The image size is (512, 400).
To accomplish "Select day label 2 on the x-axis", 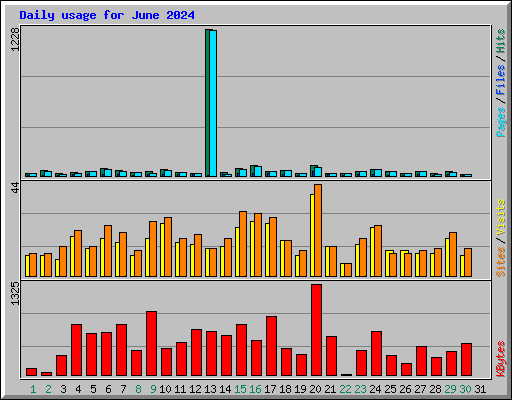I will click(48, 389).
